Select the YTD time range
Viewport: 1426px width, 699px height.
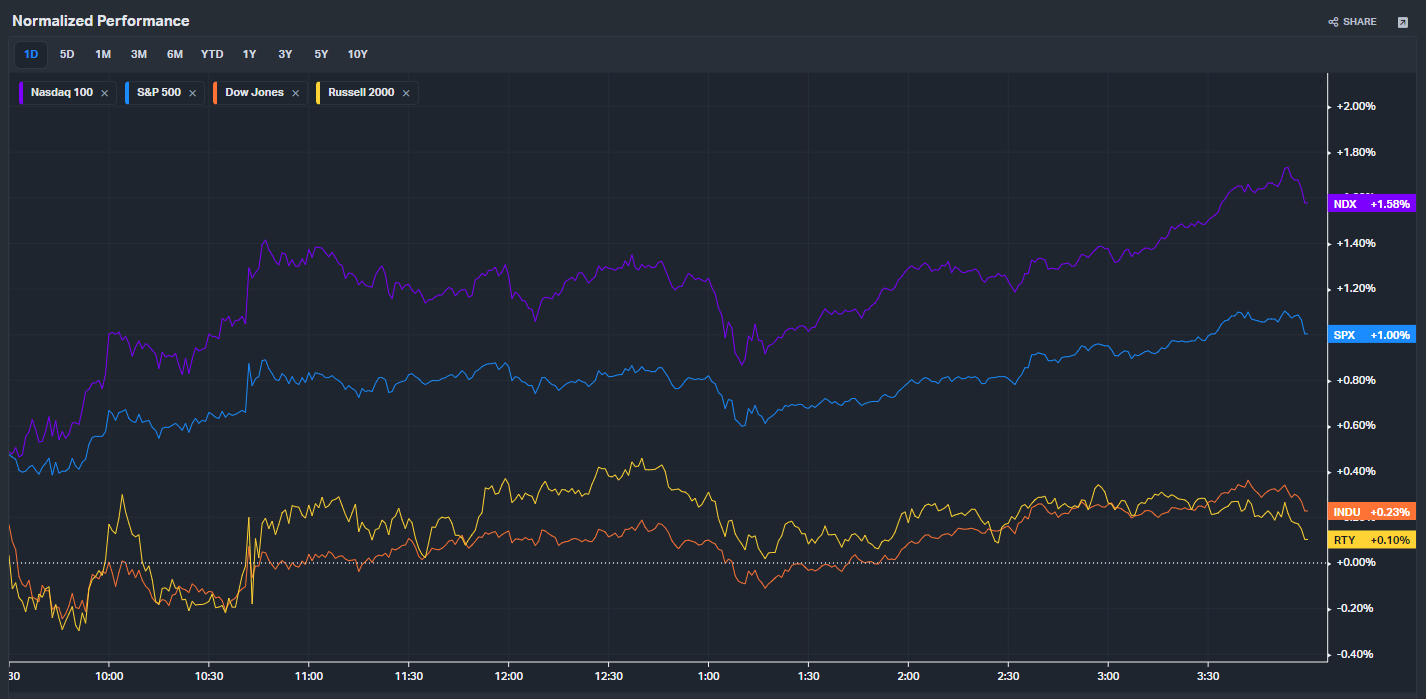[212, 54]
